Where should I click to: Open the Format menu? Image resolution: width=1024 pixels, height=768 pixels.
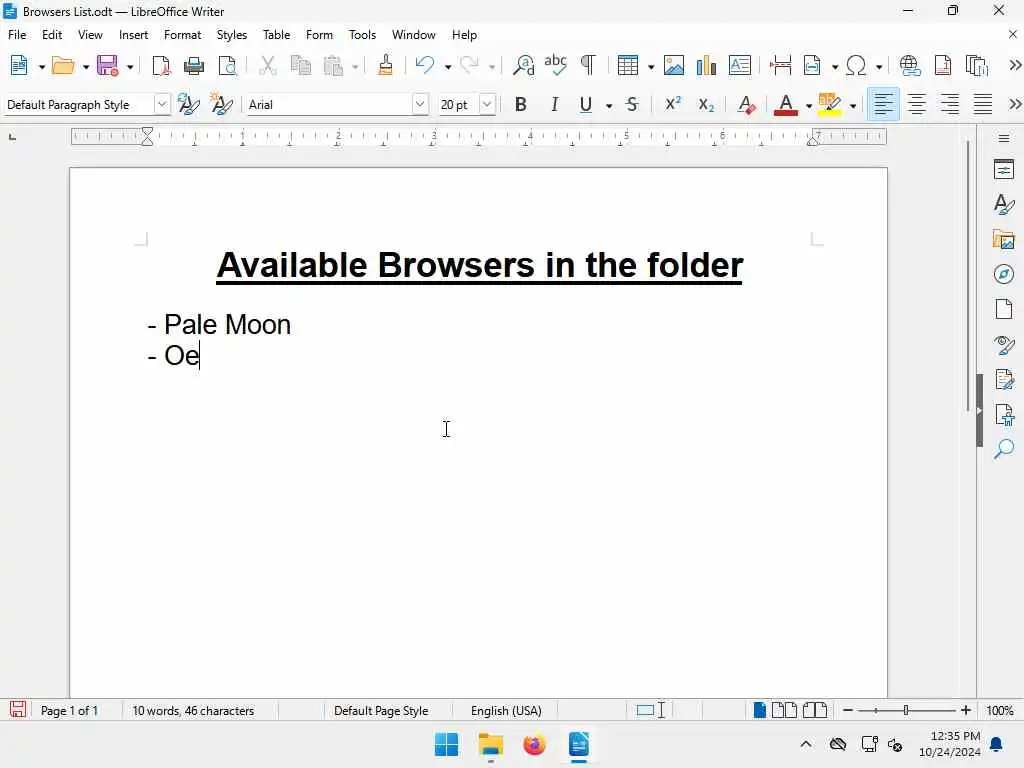click(x=182, y=35)
